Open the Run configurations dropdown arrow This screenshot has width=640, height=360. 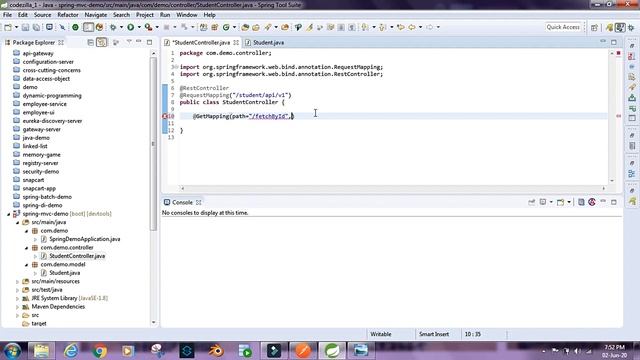coord(139,27)
